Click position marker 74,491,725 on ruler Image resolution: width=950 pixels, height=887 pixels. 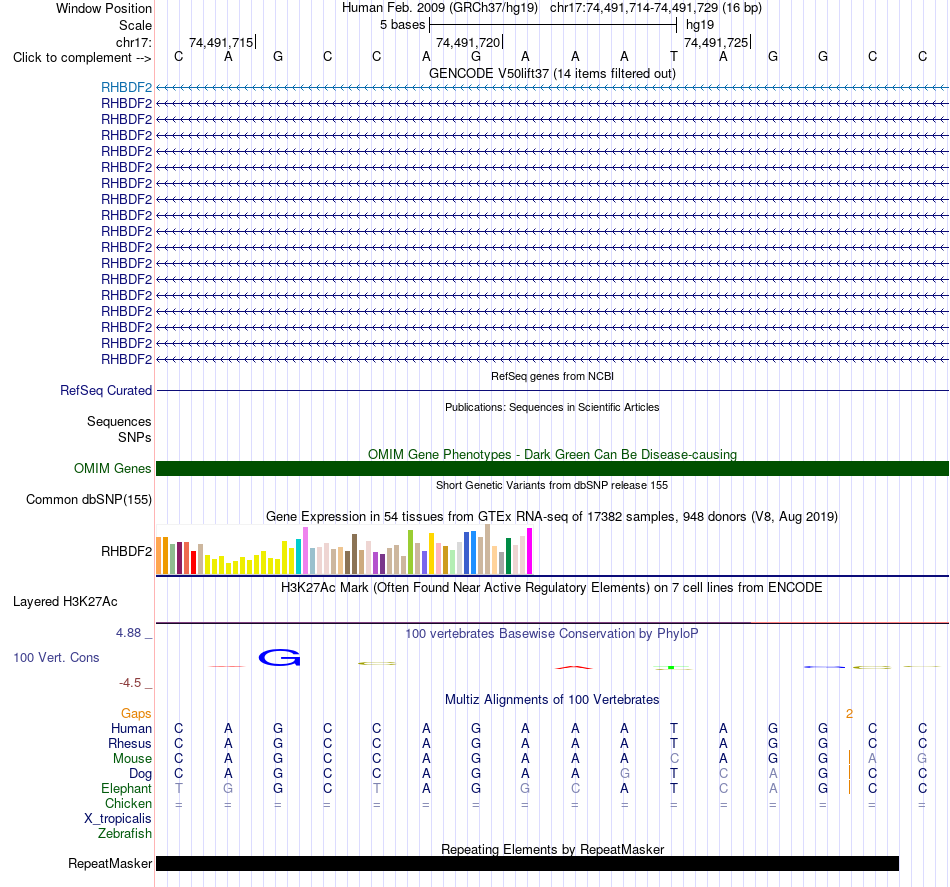point(716,42)
